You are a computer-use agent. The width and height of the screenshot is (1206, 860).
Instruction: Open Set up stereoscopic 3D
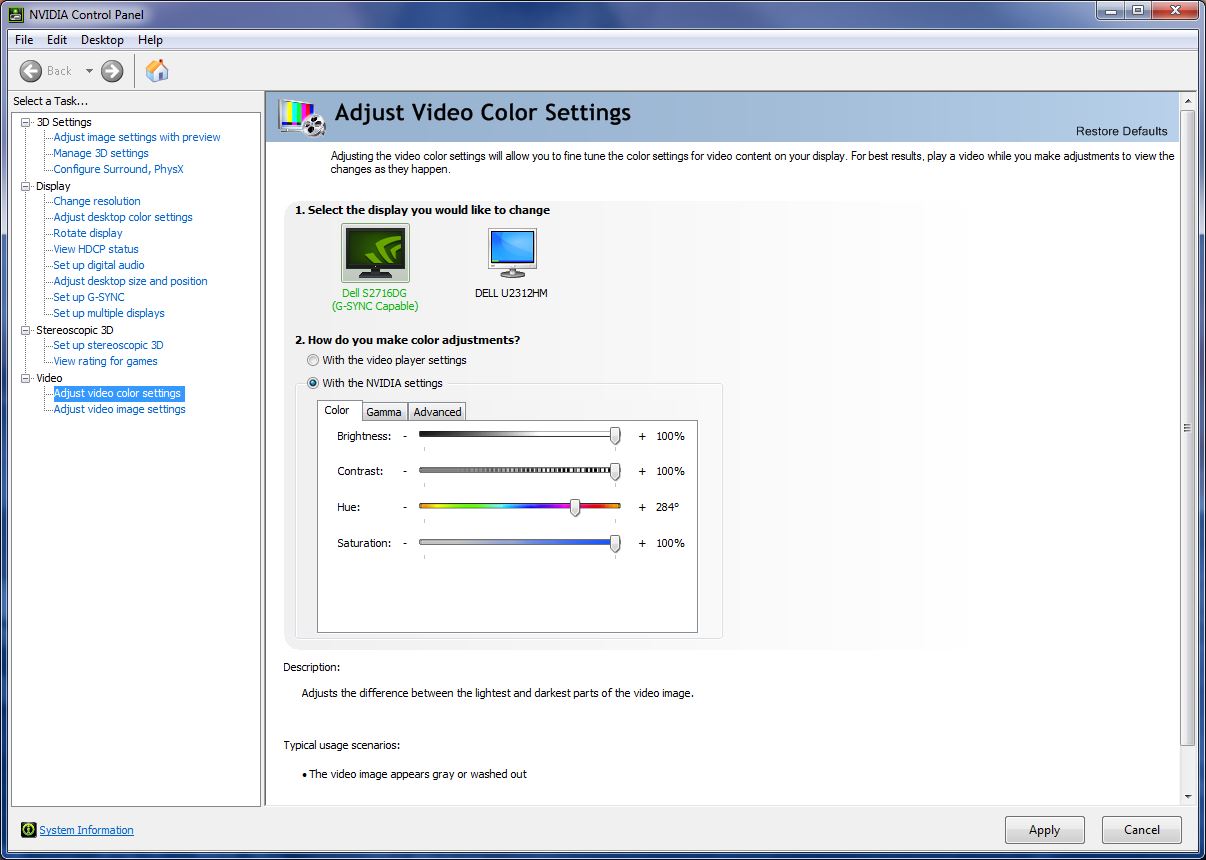[108, 345]
